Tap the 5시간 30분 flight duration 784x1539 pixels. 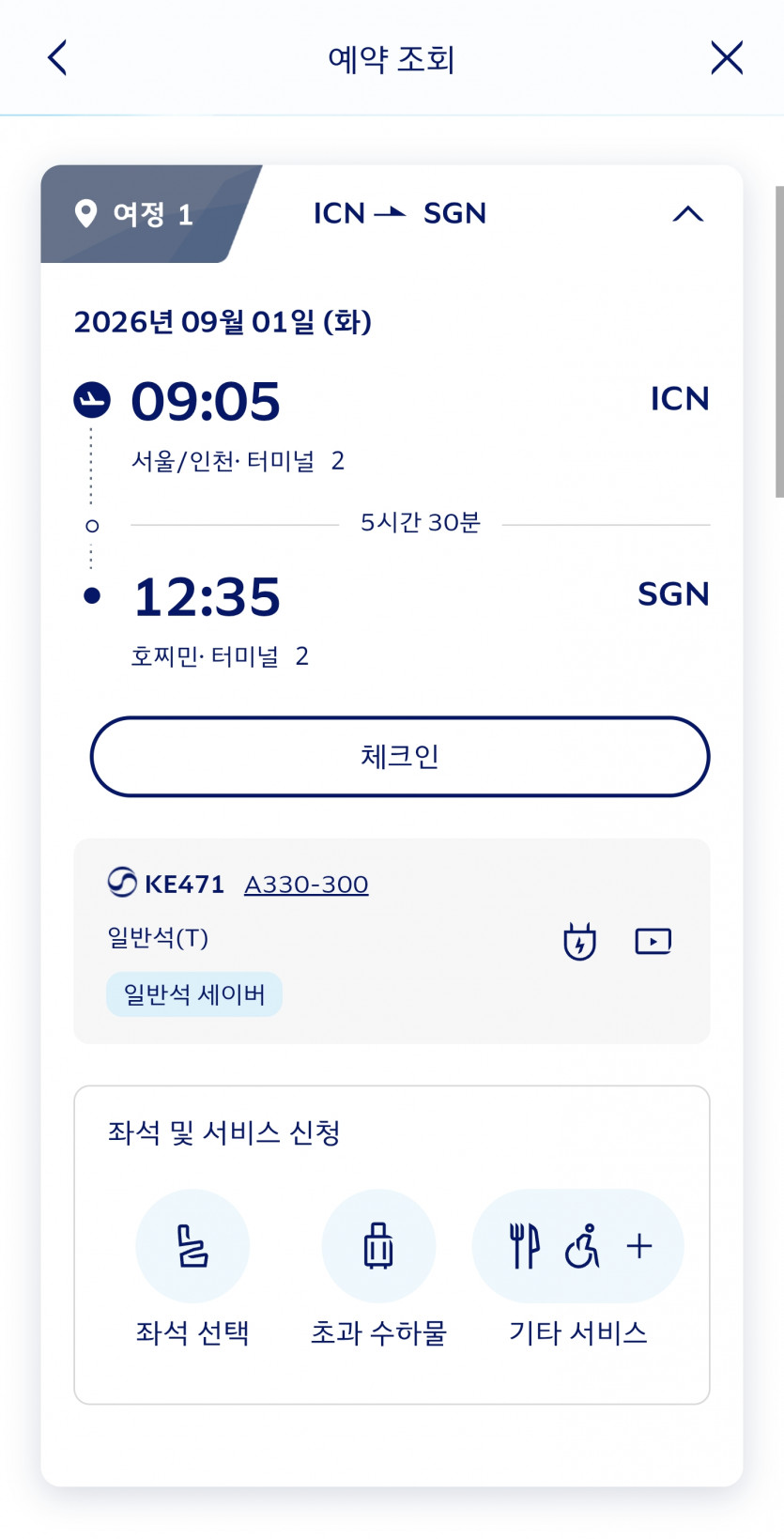(420, 523)
